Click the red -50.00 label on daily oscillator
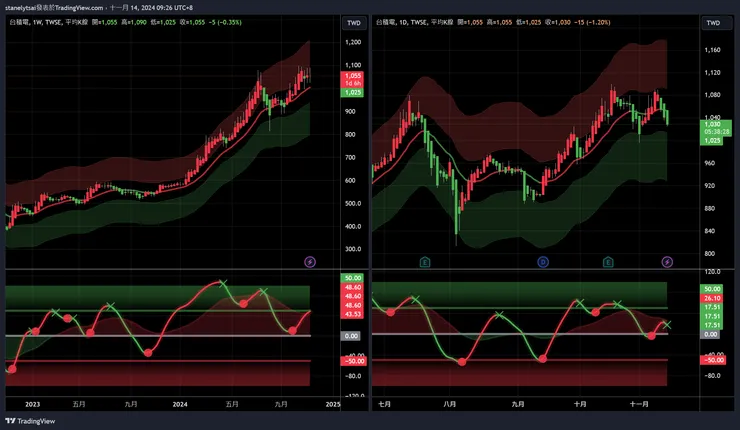Image resolution: width=740 pixels, height=430 pixels. [x=713, y=360]
